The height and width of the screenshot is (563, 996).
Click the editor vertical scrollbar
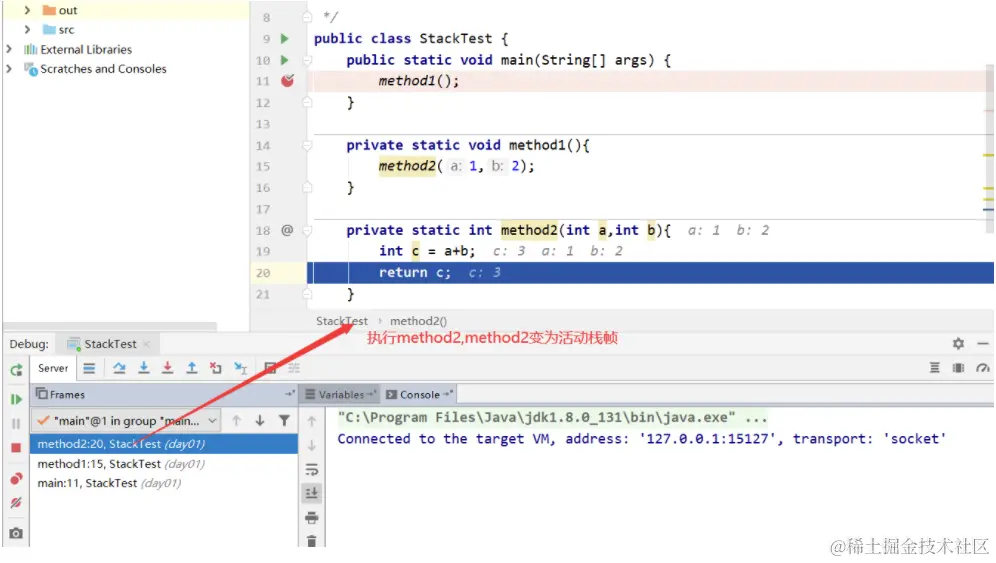point(988,149)
